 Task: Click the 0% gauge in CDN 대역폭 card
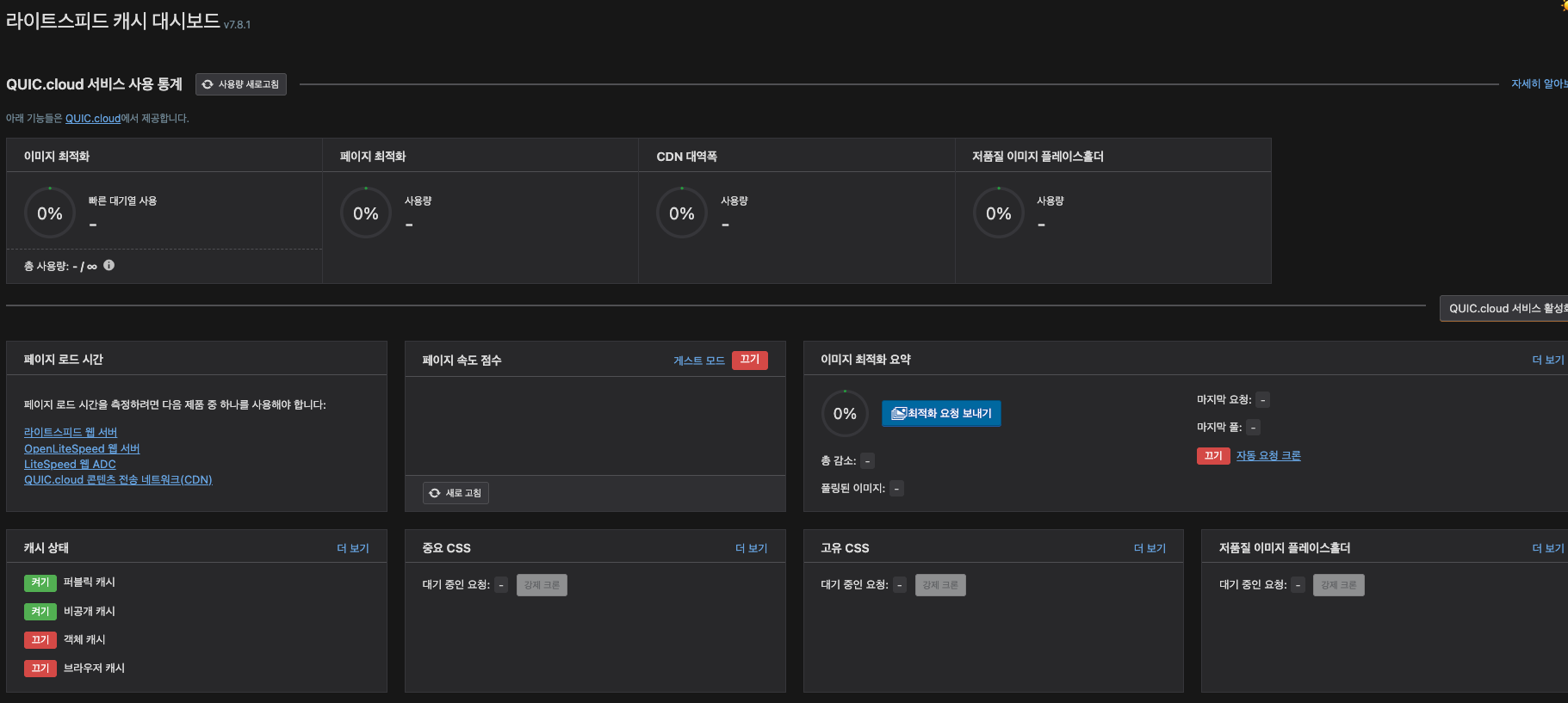coord(682,213)
